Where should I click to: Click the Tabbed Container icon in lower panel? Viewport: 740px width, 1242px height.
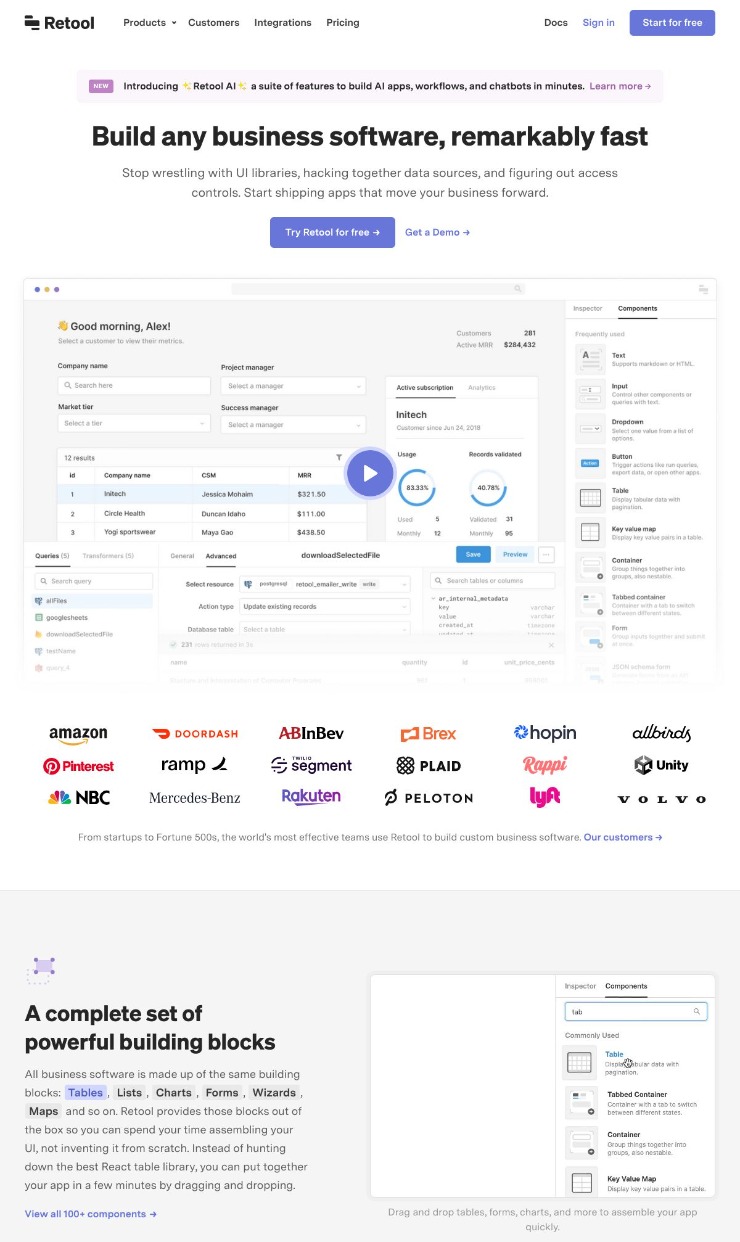[x=580, y=1103]
